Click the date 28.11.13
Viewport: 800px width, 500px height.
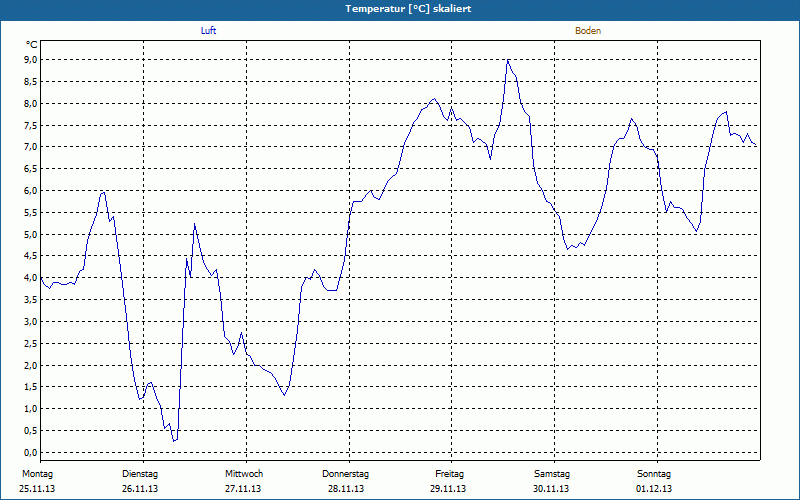[346, 489]
